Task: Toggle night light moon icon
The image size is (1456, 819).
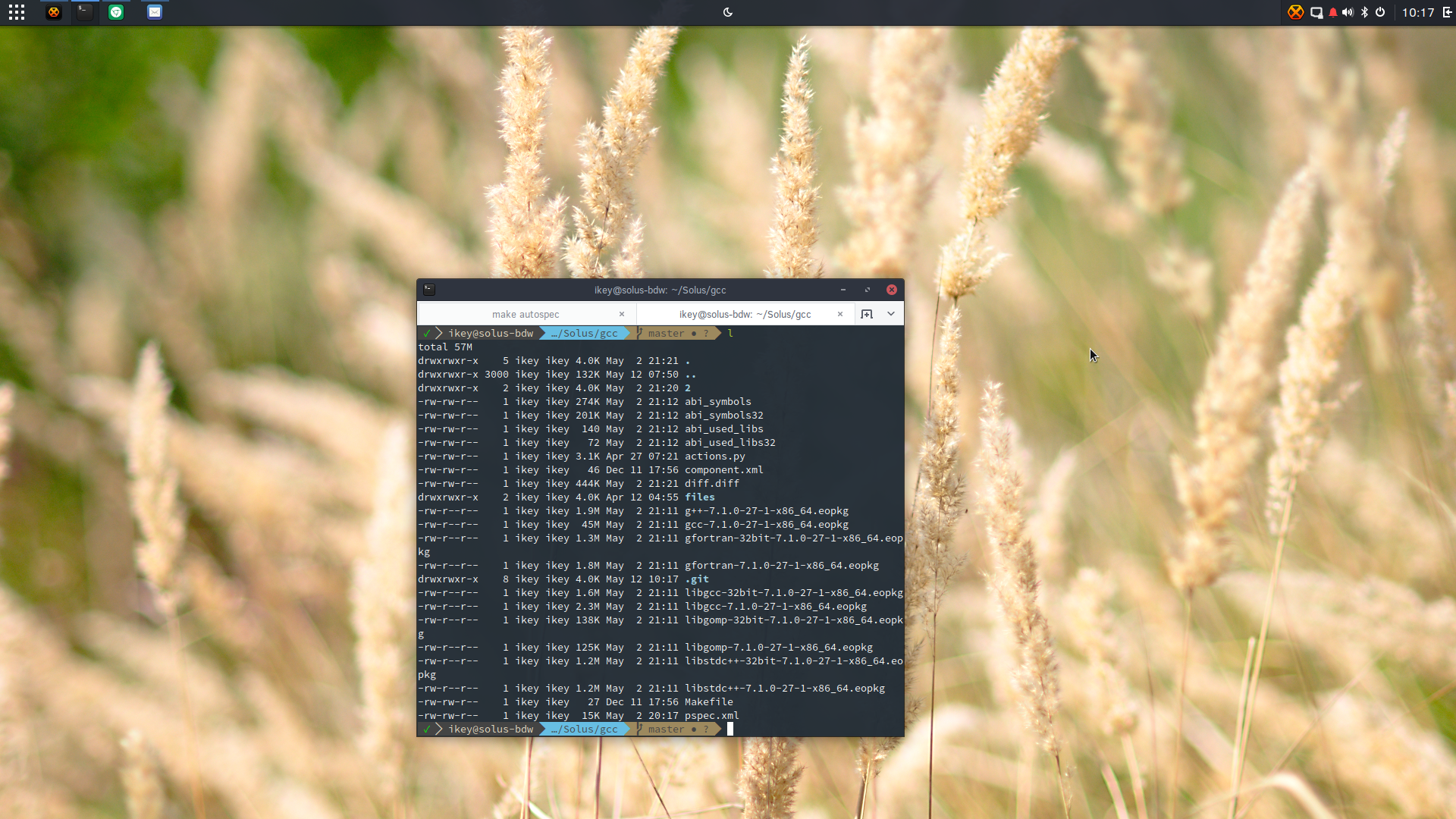Action: [x=728, y=12]
